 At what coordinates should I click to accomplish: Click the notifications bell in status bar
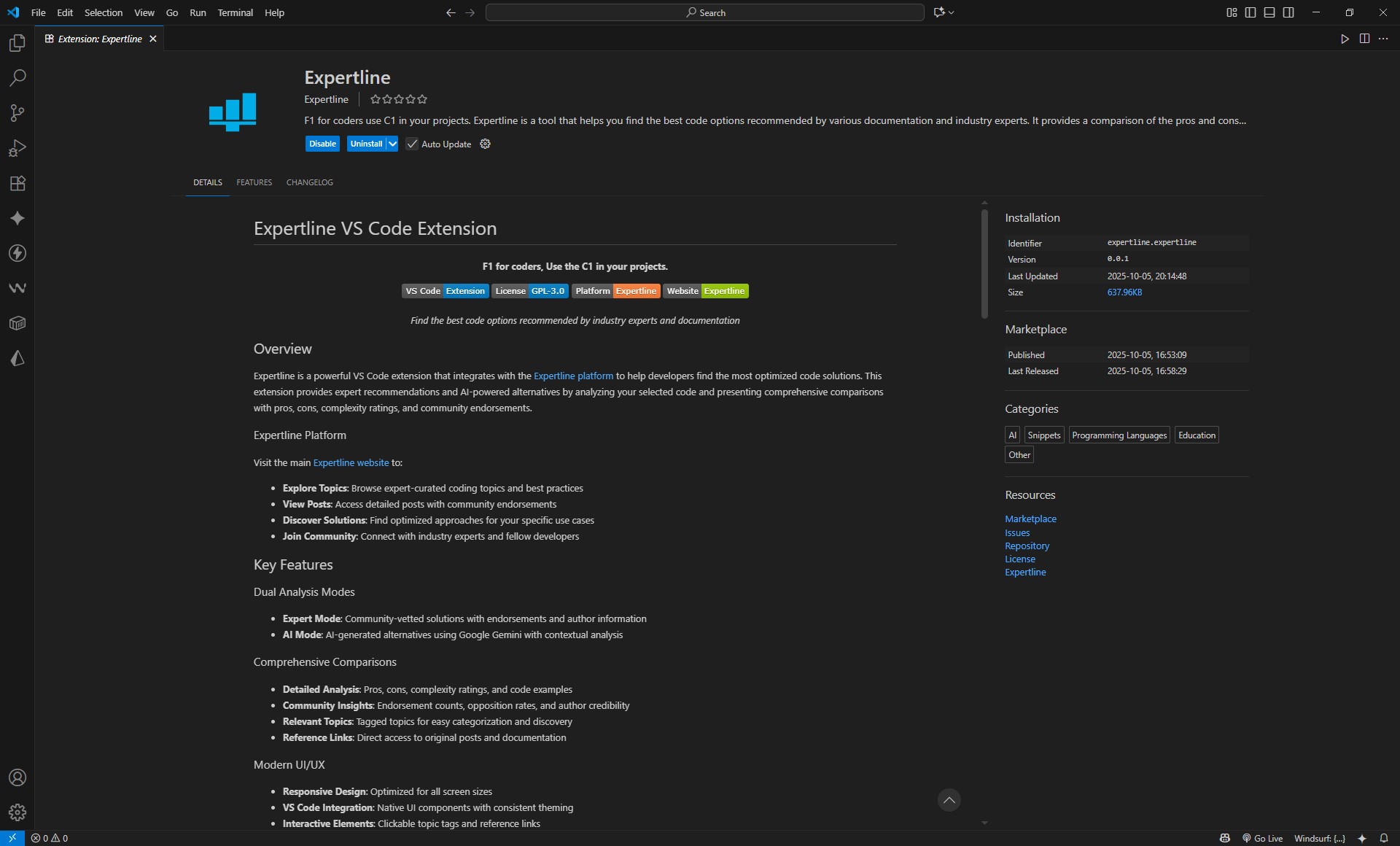coord(1383,838)
